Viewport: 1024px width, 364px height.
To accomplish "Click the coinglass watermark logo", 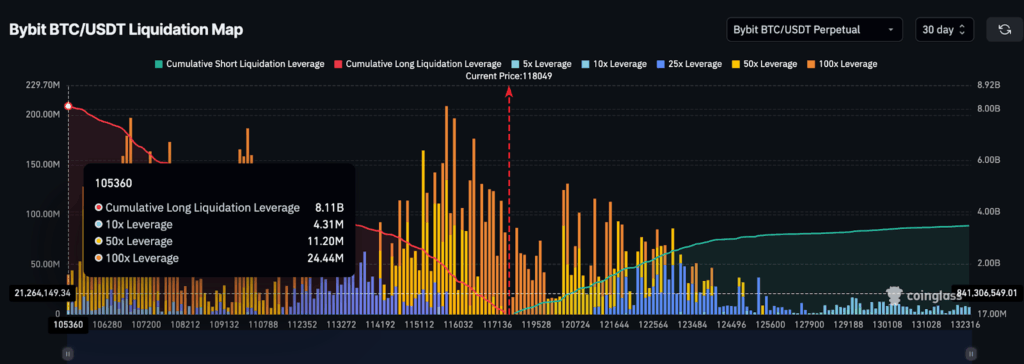I will (x=923, y=295).
